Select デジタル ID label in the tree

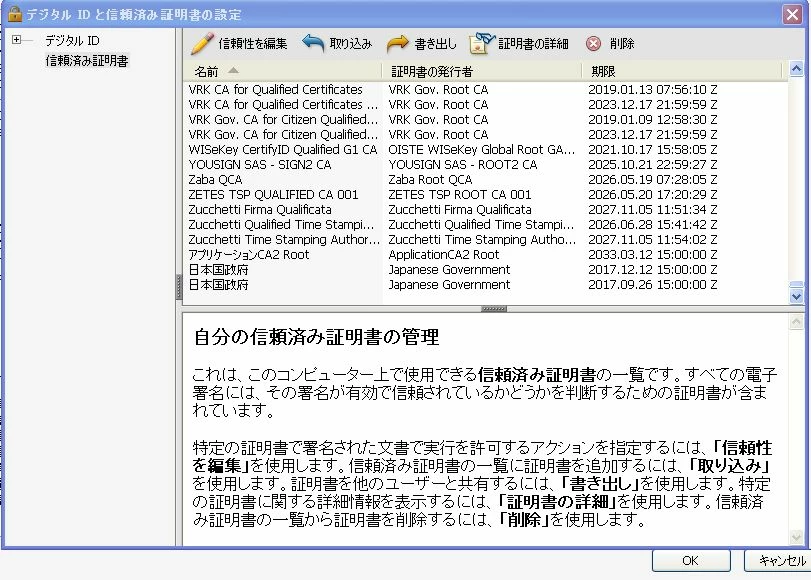(x=72, y=40)
